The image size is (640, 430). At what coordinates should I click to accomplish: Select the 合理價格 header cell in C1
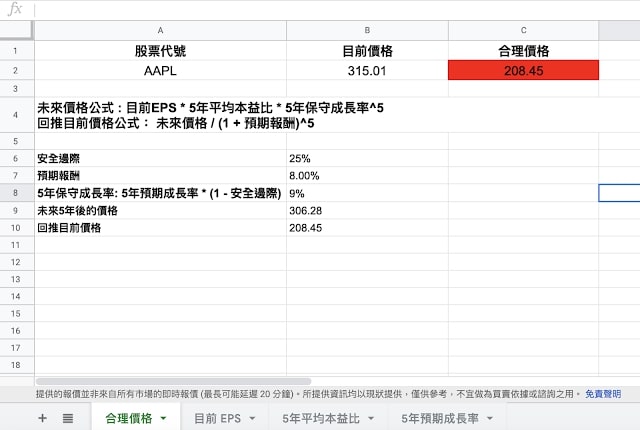pyautogui.click(x=523, y=51)
